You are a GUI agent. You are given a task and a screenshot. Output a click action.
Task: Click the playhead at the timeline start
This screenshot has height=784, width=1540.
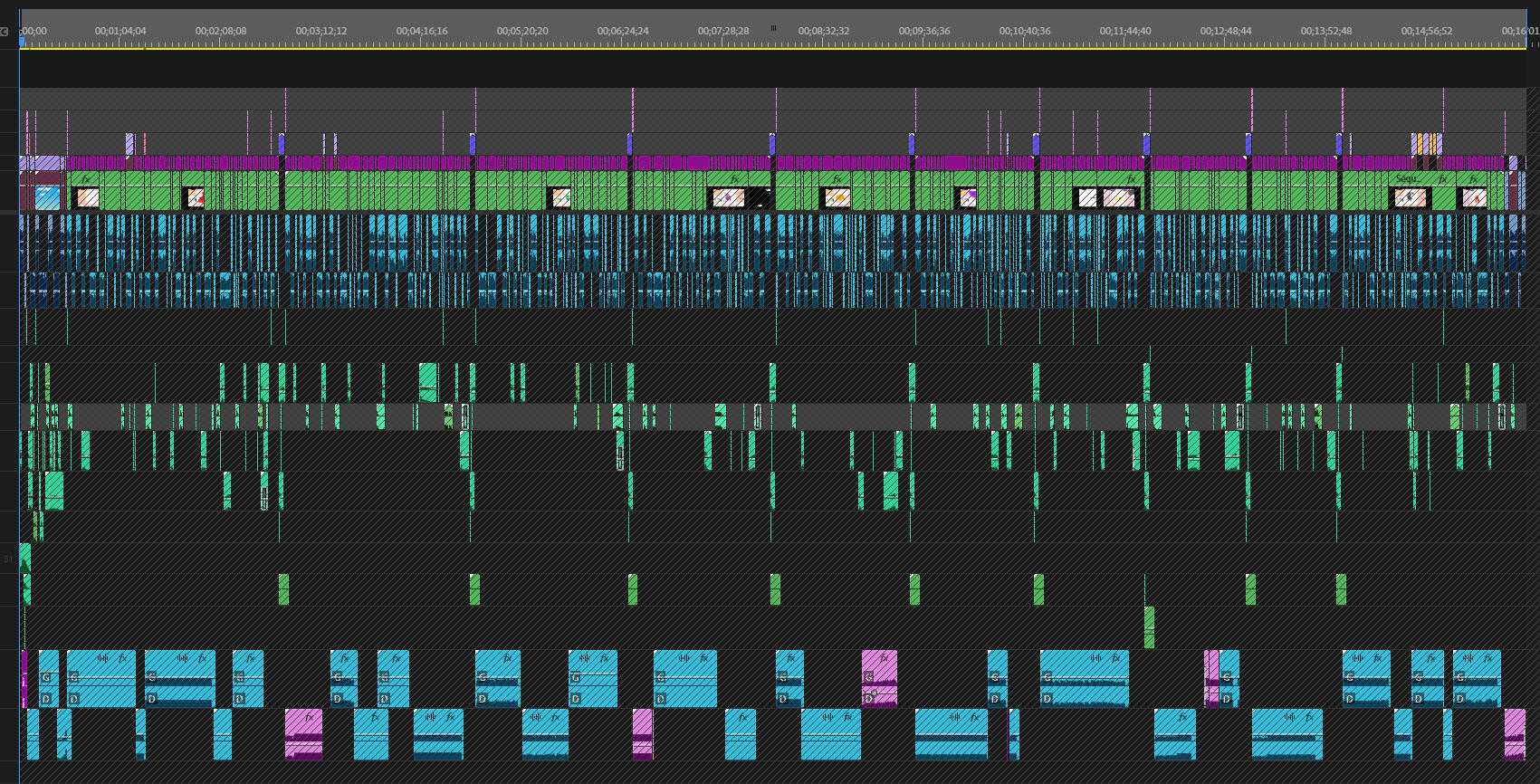pyautogui.click(x=22, y=40)
